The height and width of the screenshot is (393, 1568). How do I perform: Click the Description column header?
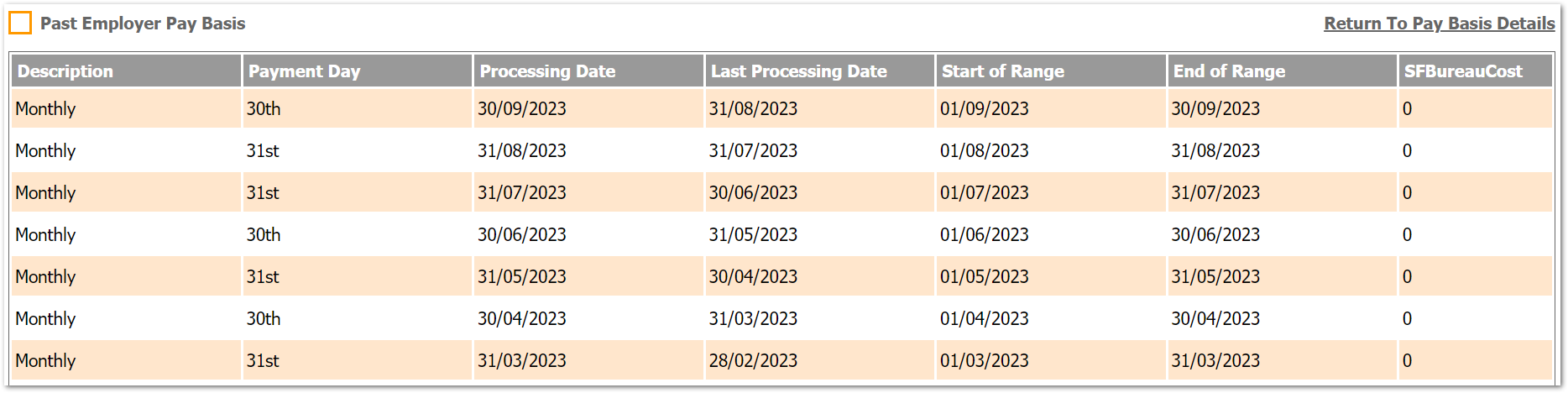coord(65,71)
